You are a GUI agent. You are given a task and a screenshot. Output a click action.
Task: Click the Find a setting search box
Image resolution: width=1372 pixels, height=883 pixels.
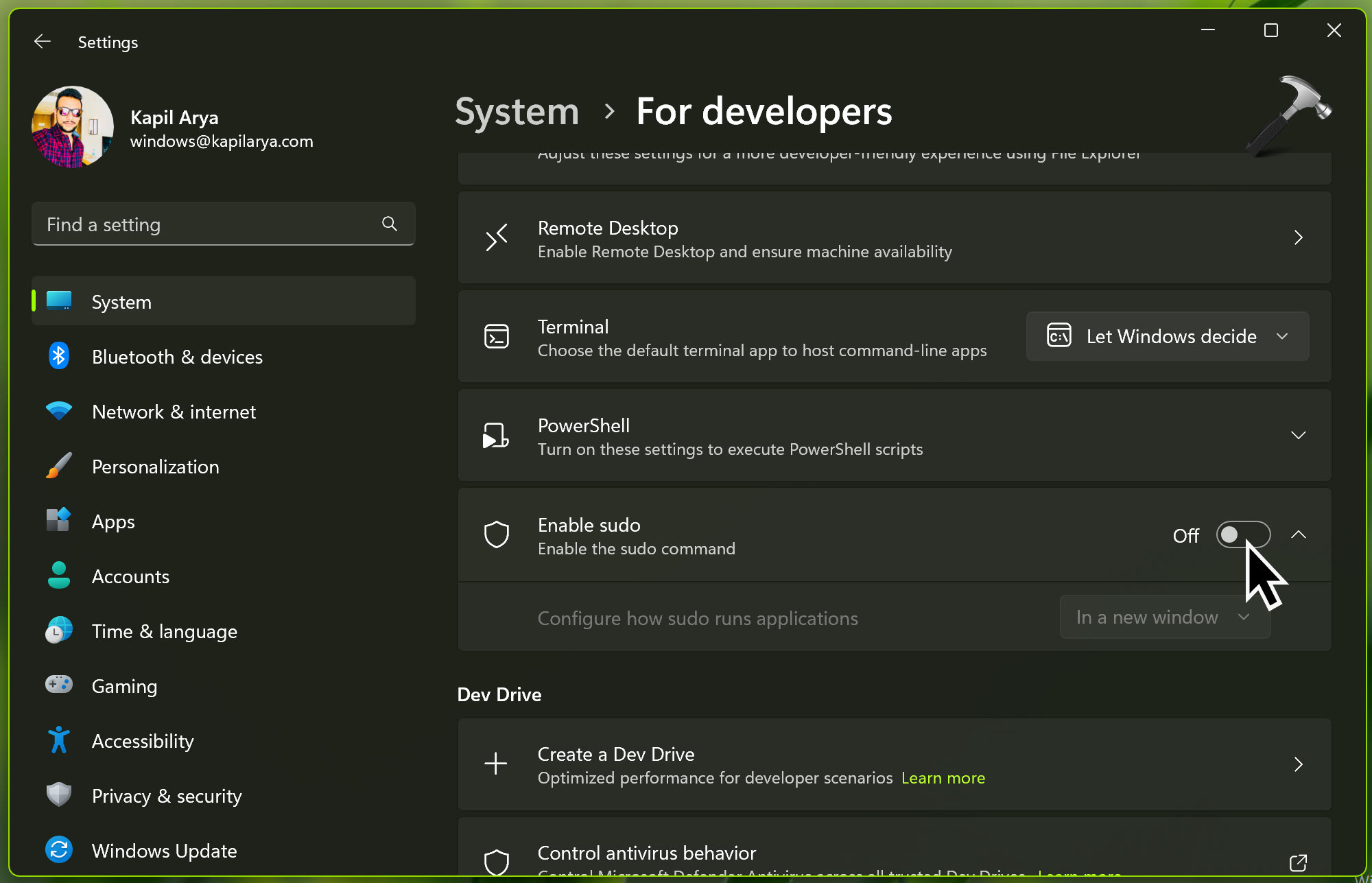click(206, 224)
